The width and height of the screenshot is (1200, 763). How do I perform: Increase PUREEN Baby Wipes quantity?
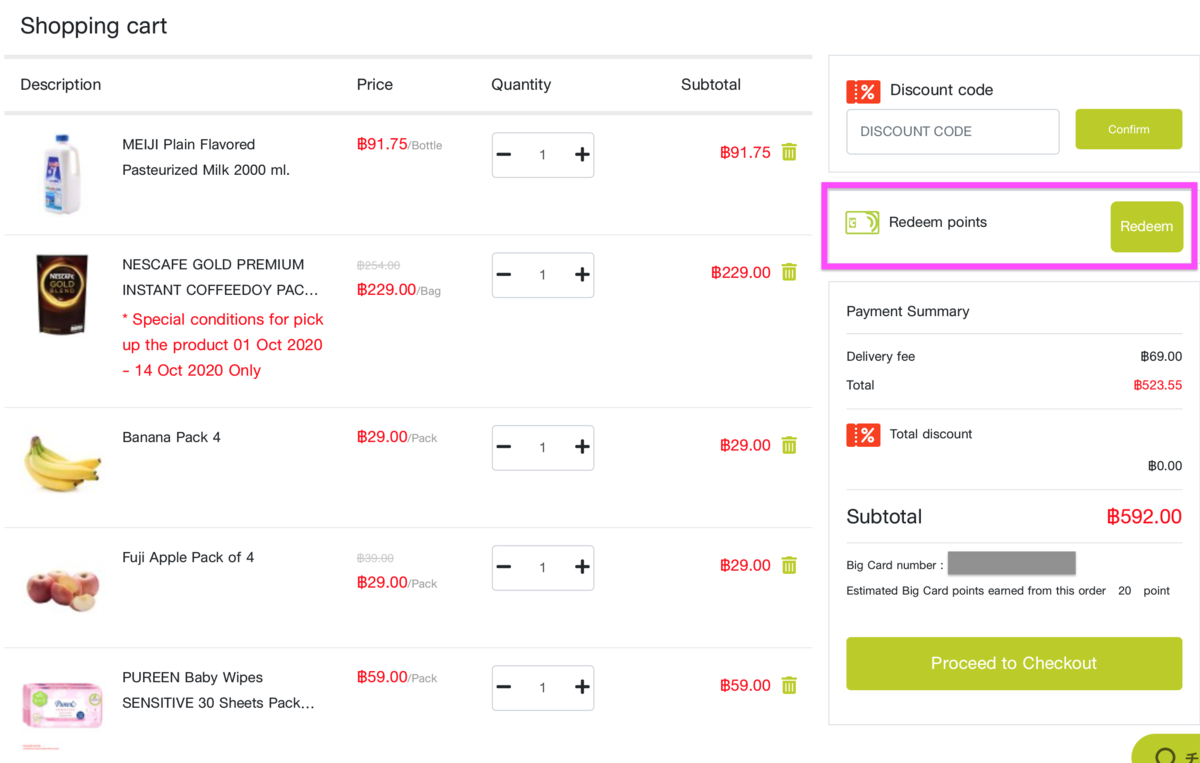point(582,687)
